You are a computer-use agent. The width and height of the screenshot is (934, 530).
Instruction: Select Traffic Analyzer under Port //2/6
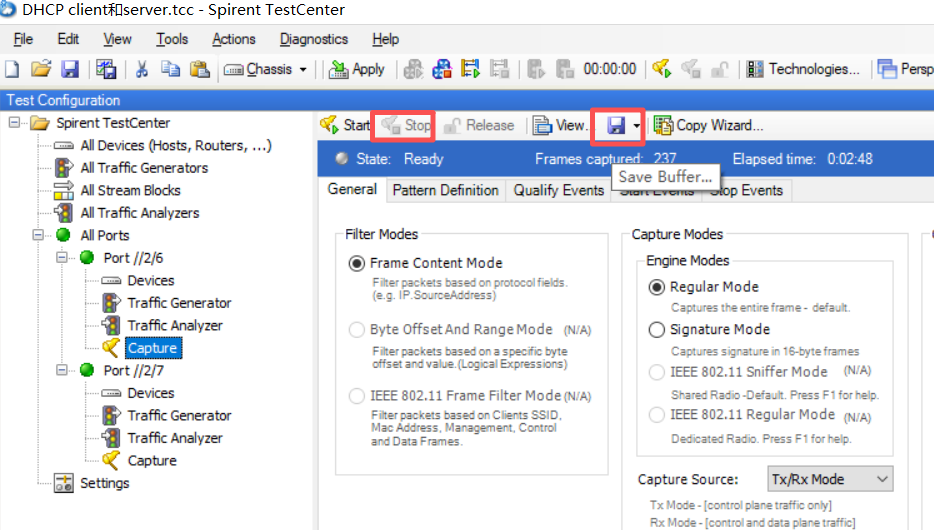(175, 326)
